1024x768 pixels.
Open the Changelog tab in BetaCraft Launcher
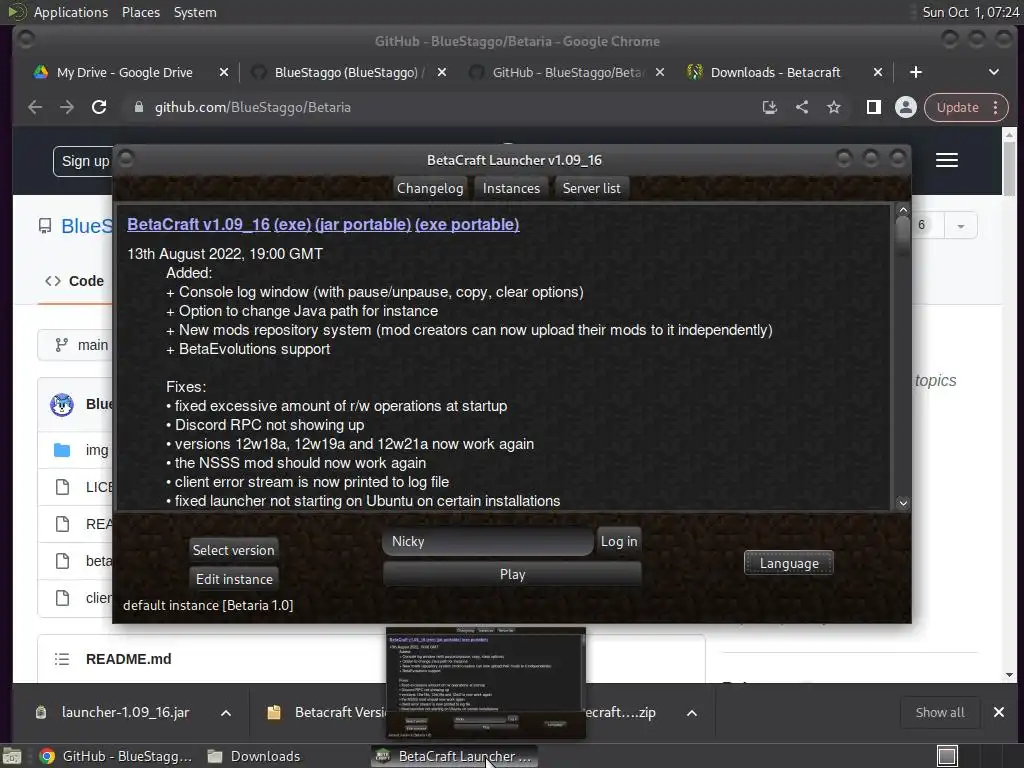point(430,188)
